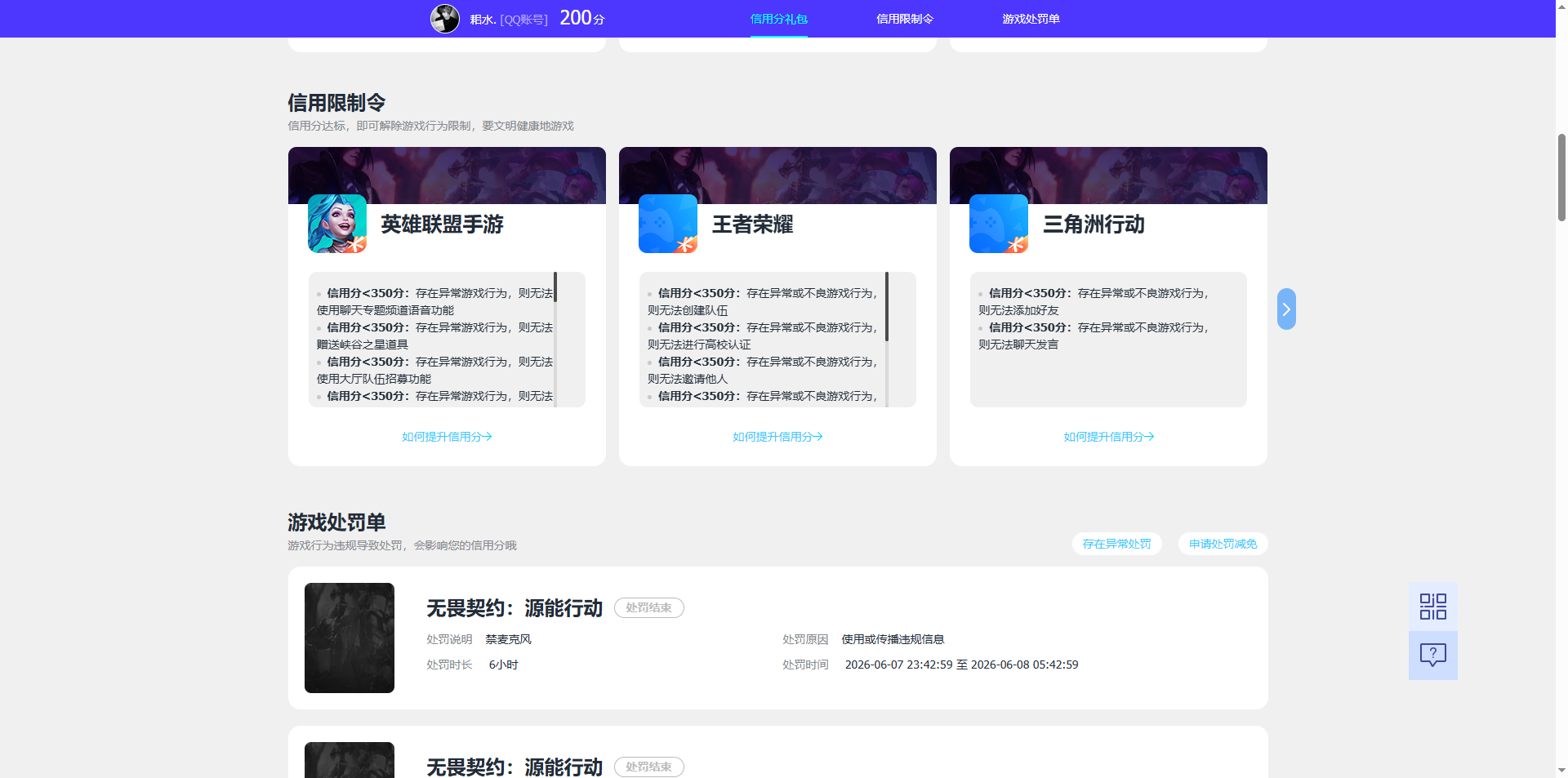
Task: Click the user avatar in the header
Action: pos(445,18)
